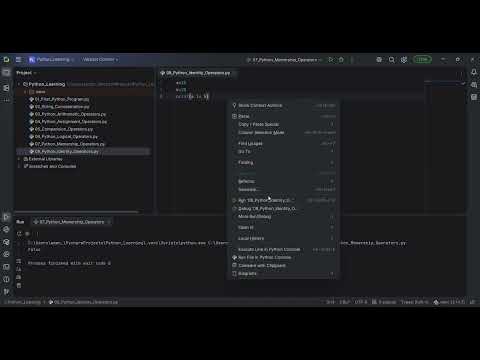Choose Show Context Actions
Screen dimensions: 480x360
284,106
